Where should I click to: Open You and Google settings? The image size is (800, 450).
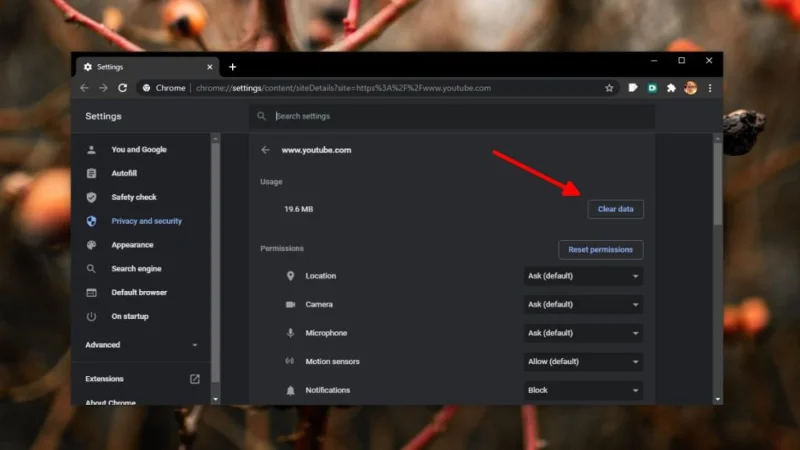tap(139, 149)
